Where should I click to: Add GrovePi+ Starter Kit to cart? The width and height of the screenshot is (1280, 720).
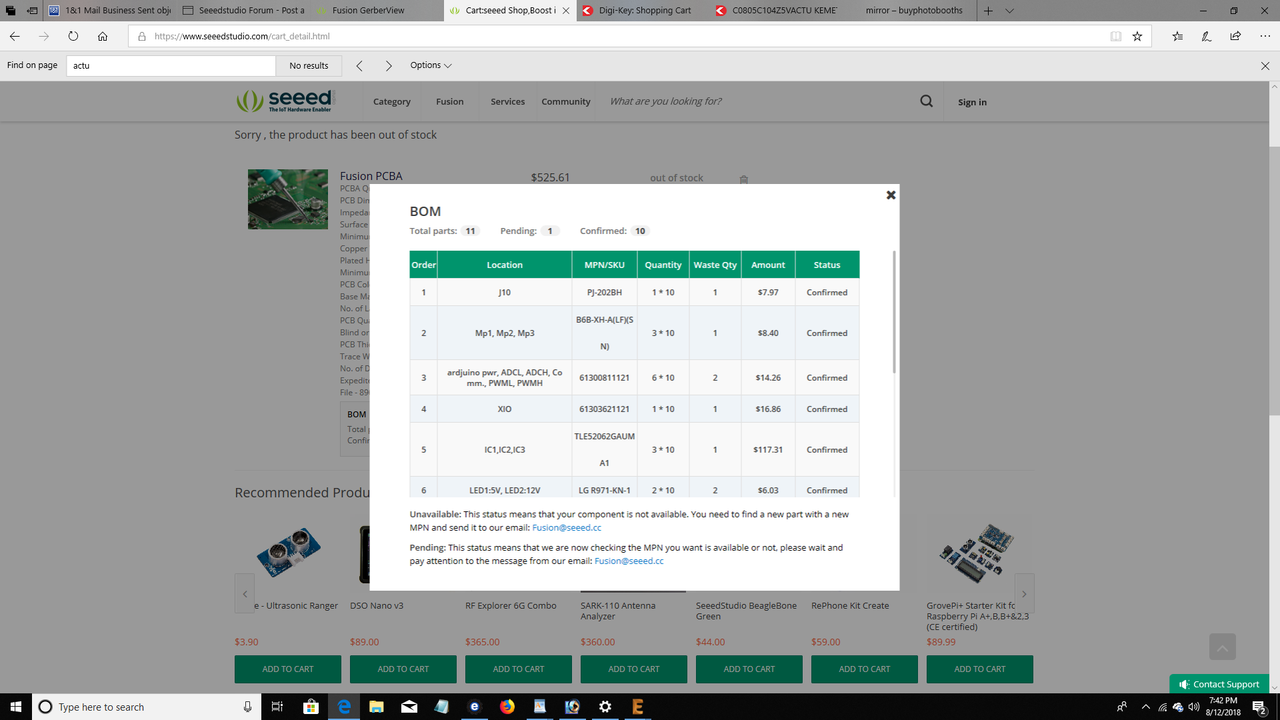coord(980,669)
